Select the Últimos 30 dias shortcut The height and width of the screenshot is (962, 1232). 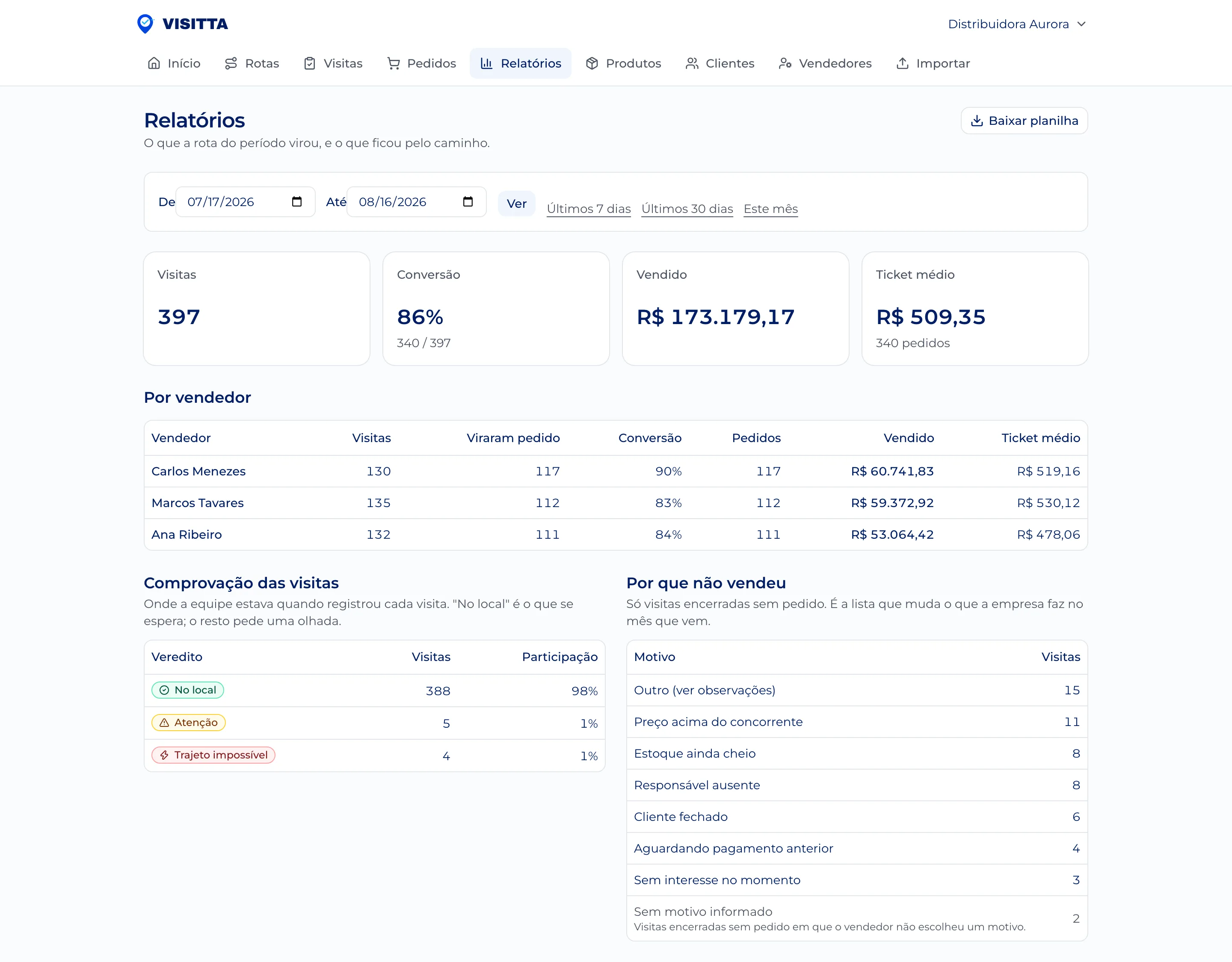[x=687, y=209]
